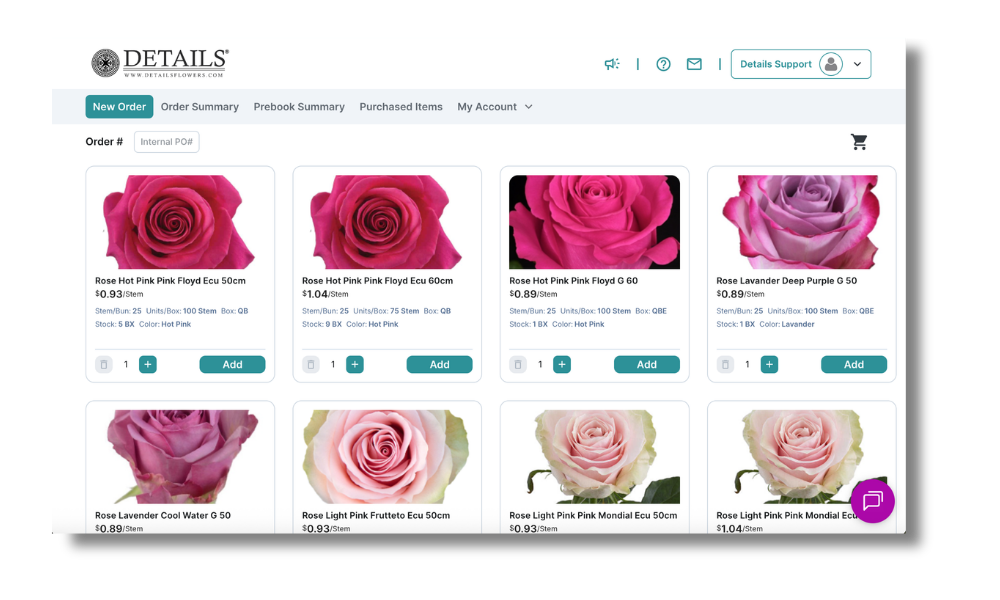The width and height of the screenshot is (1000, 600).
Task: Expand the My Account menu
Action: click(x=495, y=107)
